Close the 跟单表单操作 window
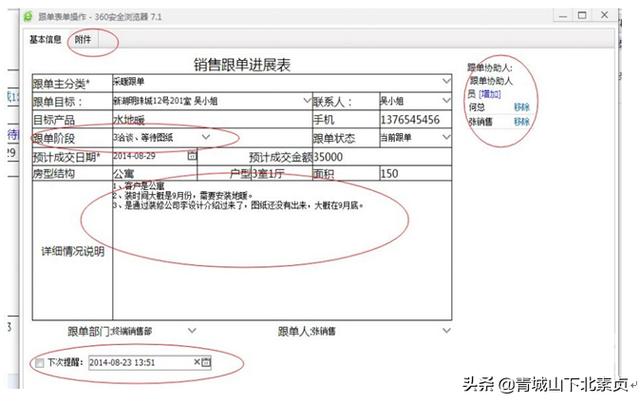The image size is (640, 404). click(604, 15)
